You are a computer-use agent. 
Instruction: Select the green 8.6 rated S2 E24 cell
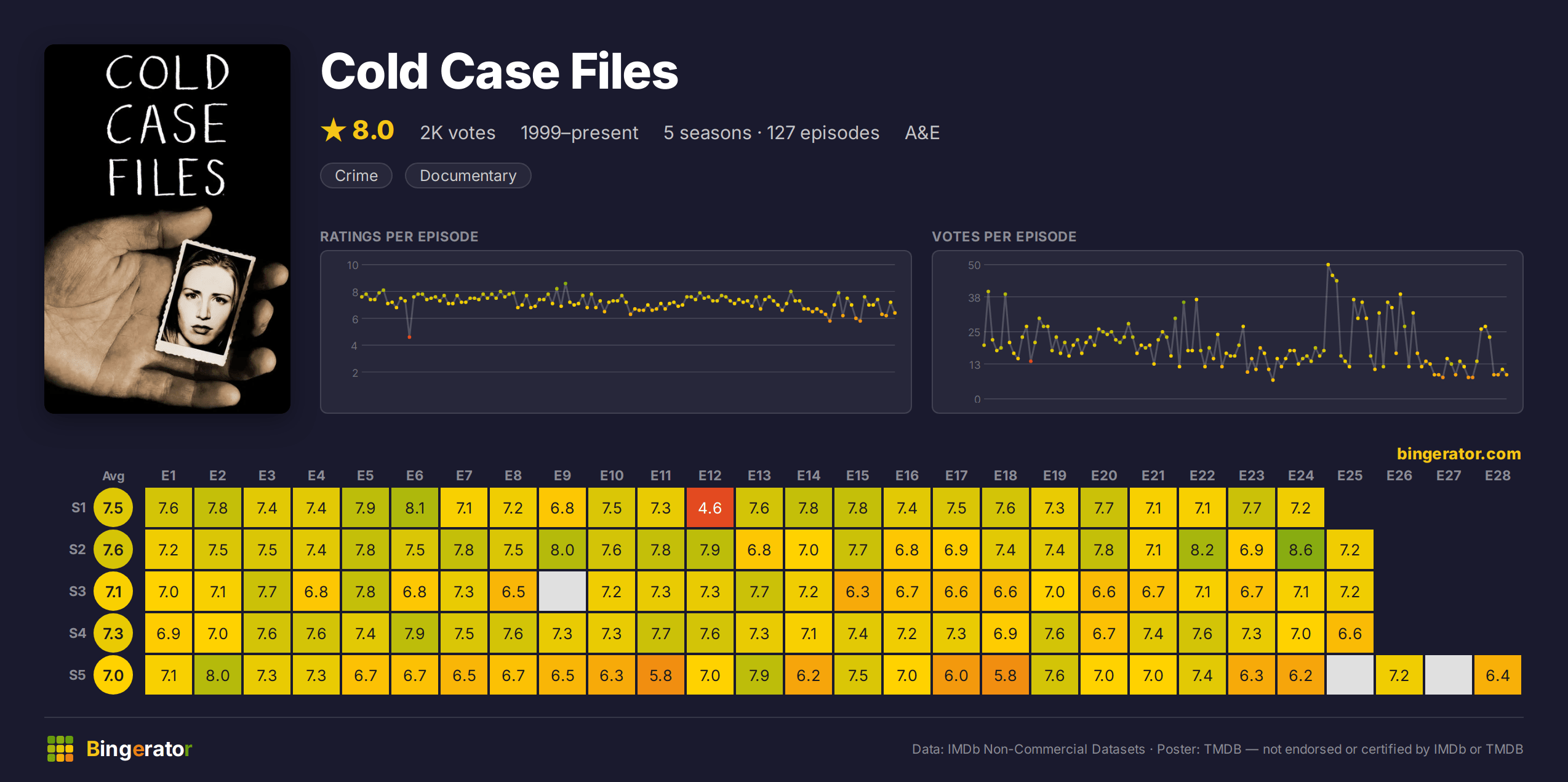1301,550
